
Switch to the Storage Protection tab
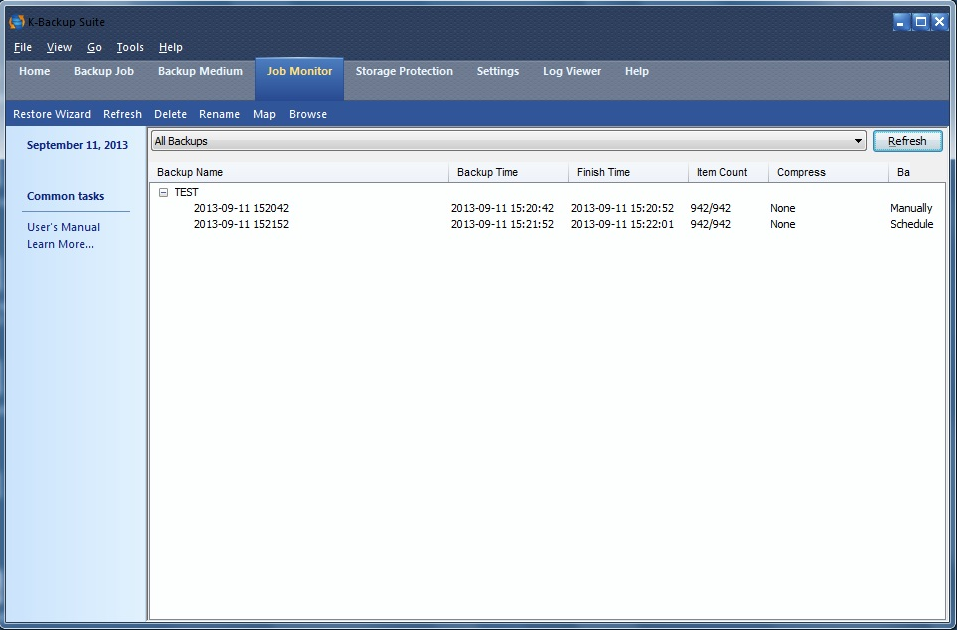pos(404,72)
